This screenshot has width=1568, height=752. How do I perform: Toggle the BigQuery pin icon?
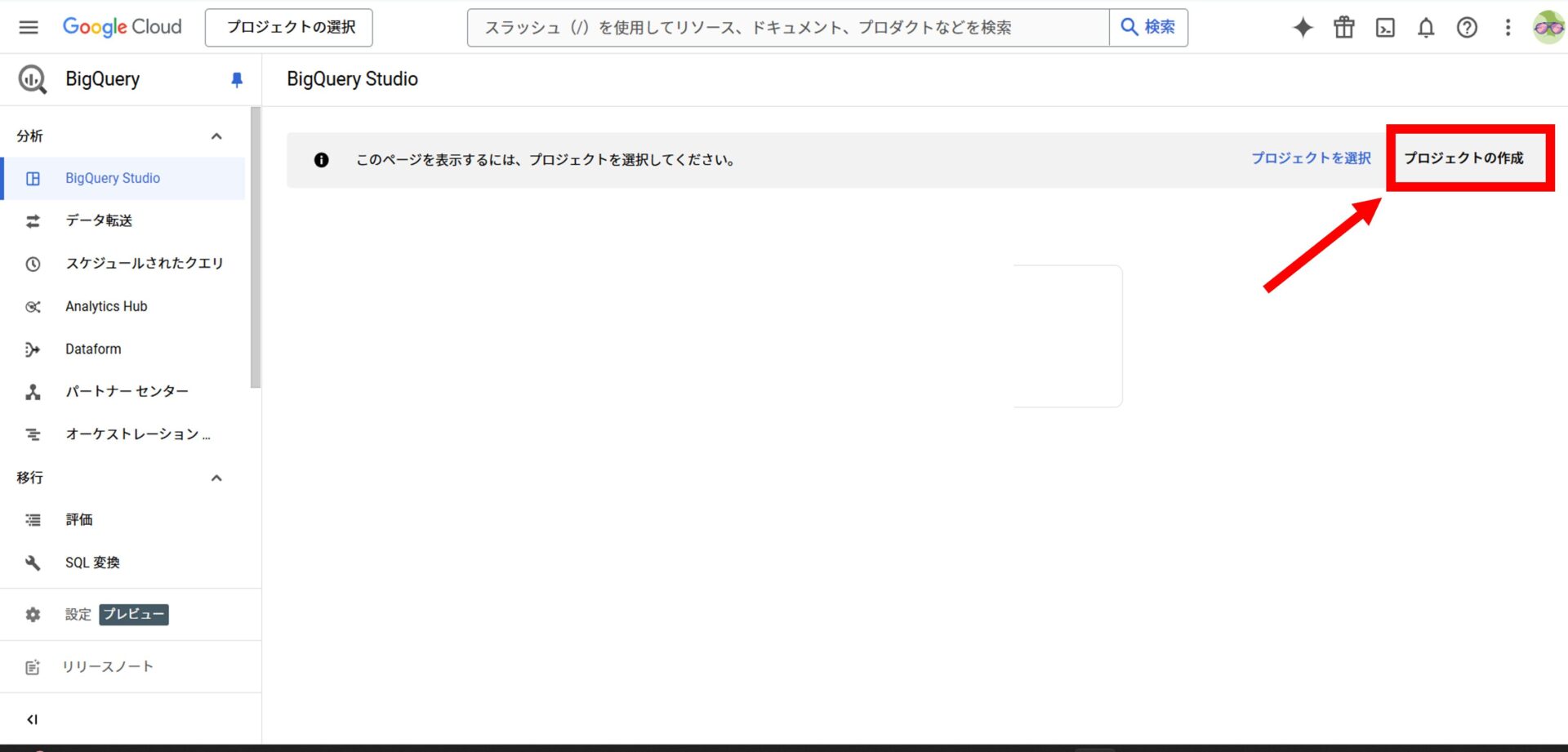pyautogui.click(x=237, y=79)
